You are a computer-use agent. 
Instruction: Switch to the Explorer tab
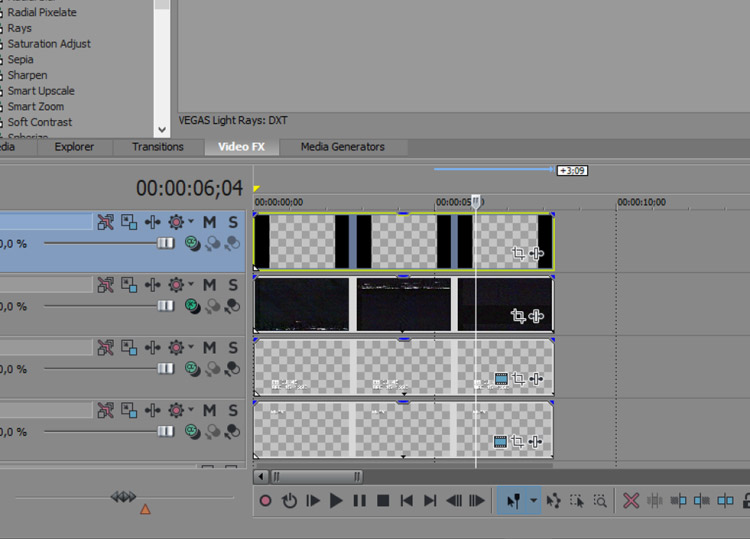coord(74,147)
